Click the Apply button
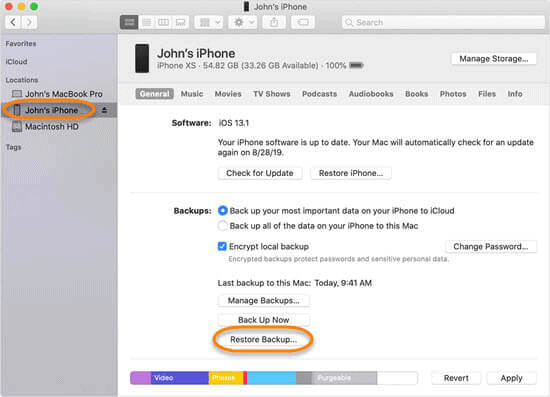This screenshot has width=550, height=397. tap(511, 378)
